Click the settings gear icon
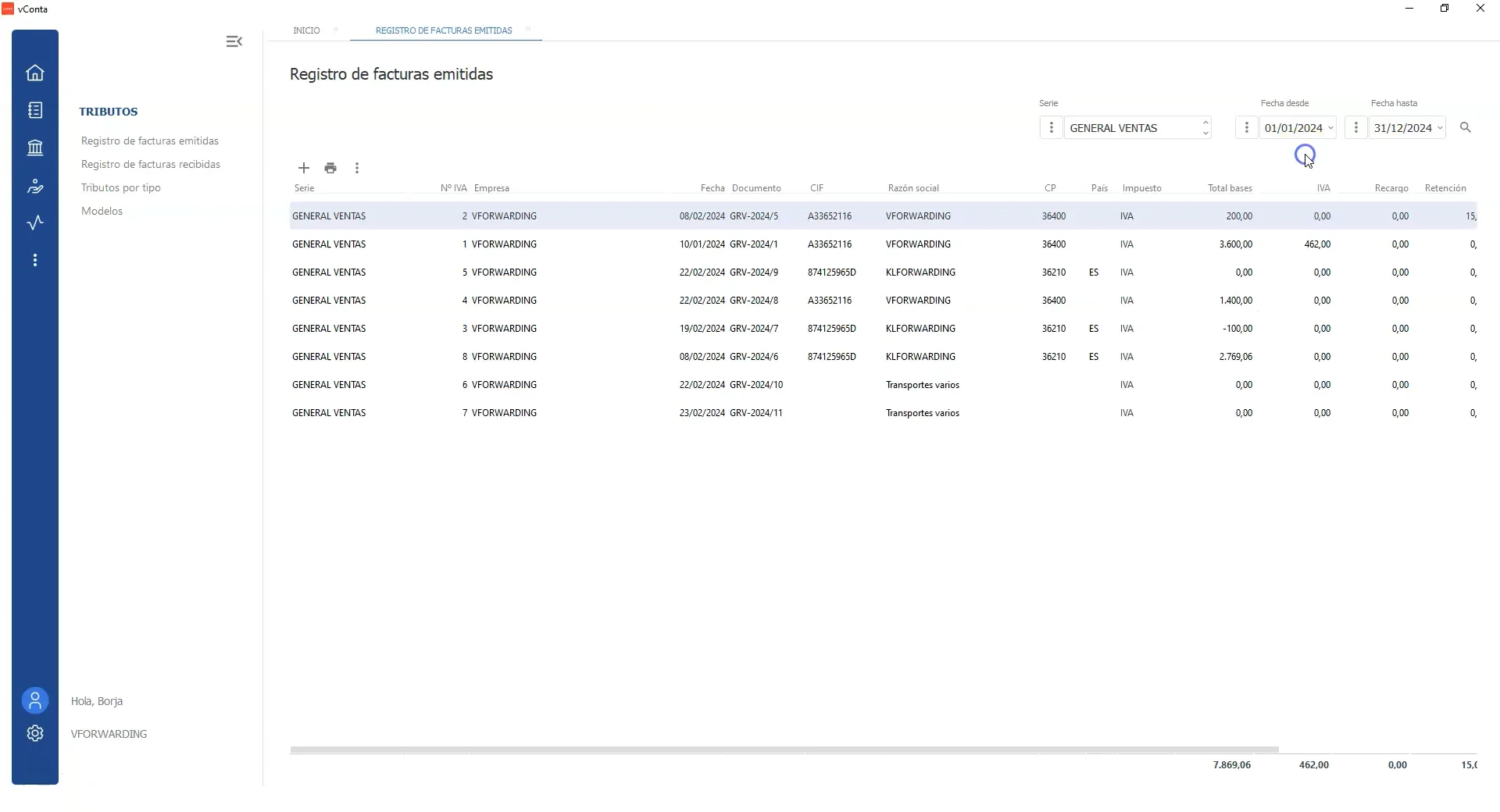This screenshot has height=812, width=1500. [35, 733]
